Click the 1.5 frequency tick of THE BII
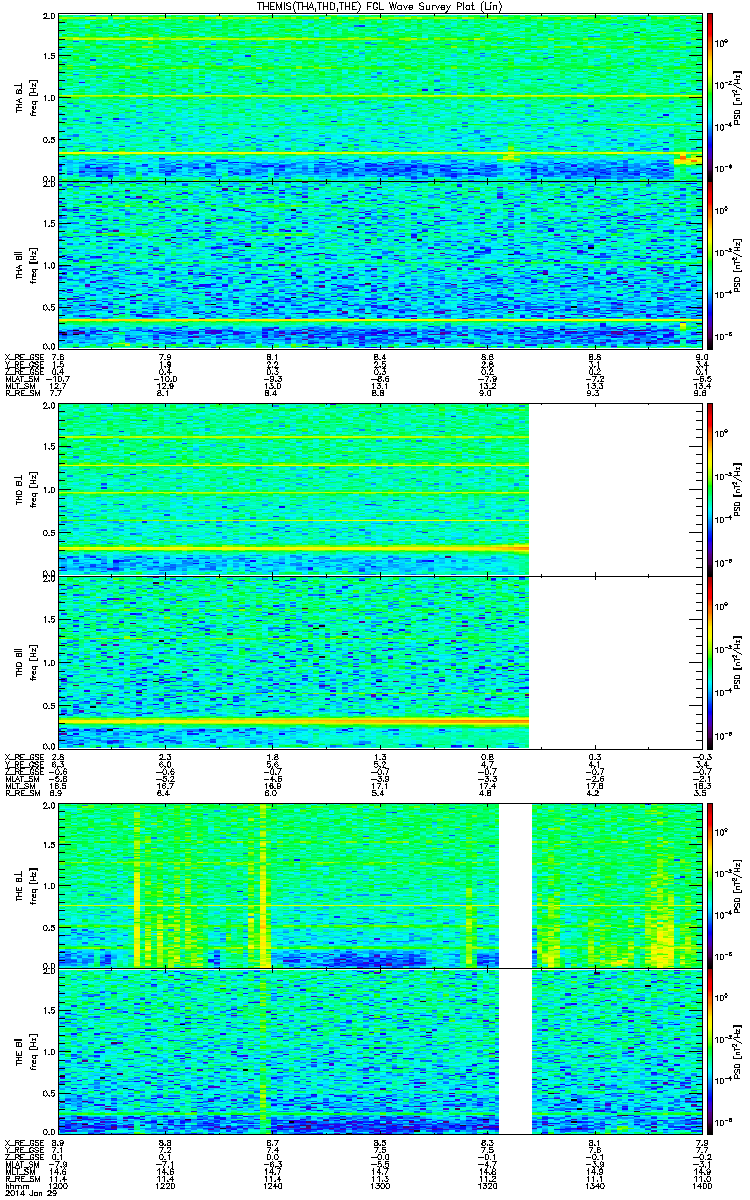The image size is (750, 1200). [x=50, y=1010]
